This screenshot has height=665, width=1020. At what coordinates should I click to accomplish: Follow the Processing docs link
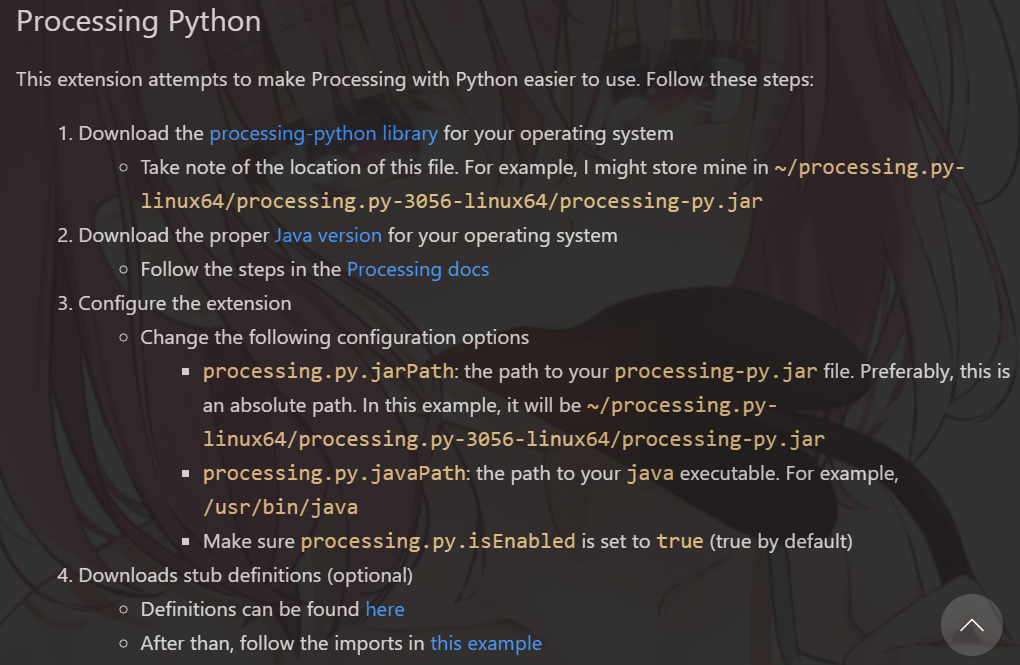pos(417,269)
